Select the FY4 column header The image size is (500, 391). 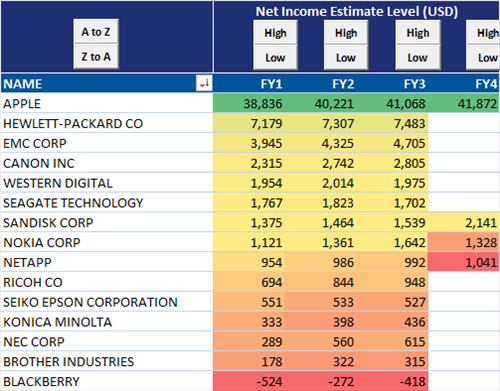click(464, 83)
